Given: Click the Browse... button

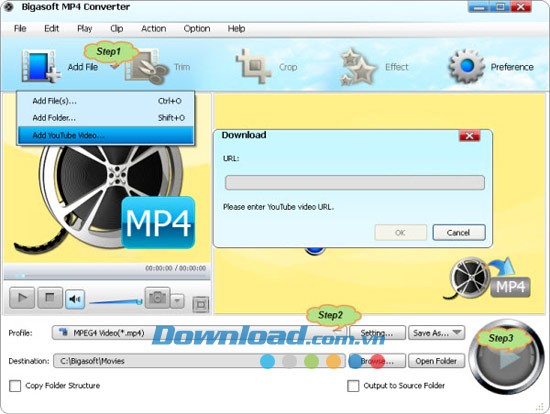Looking at the screenshot, I should [x=377, y=361].
